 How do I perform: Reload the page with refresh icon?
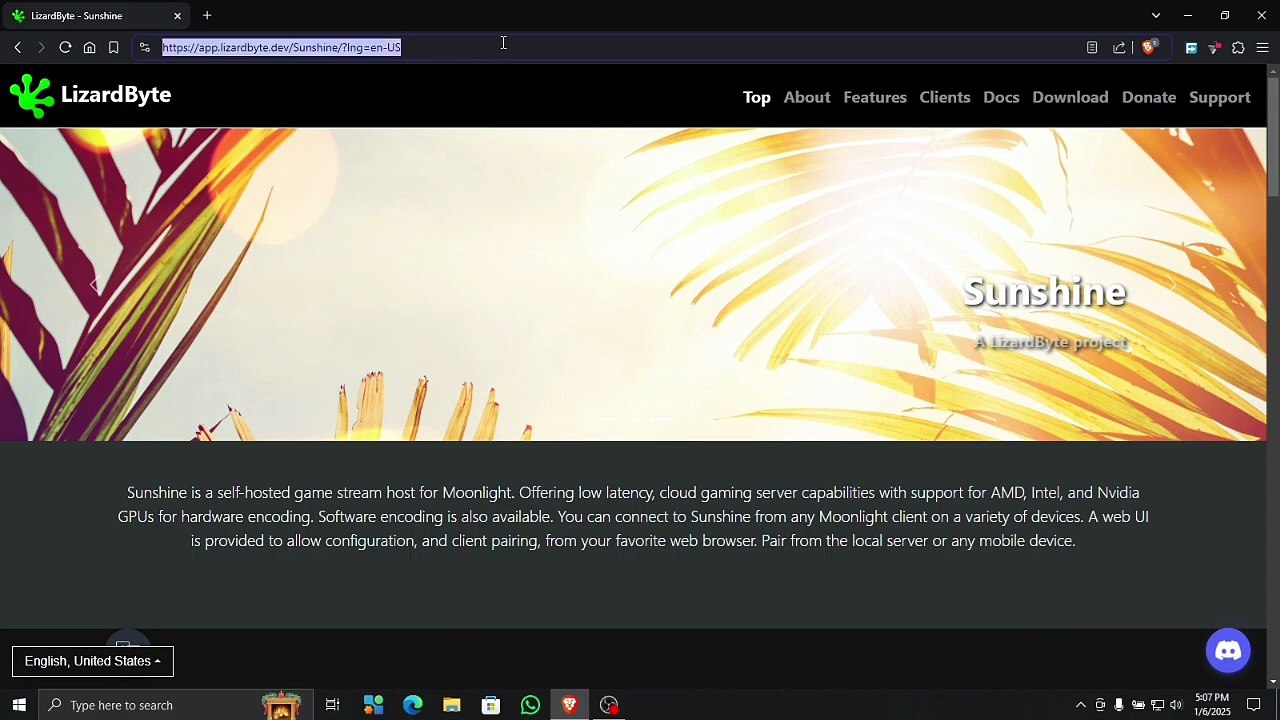tap(65, 47)
